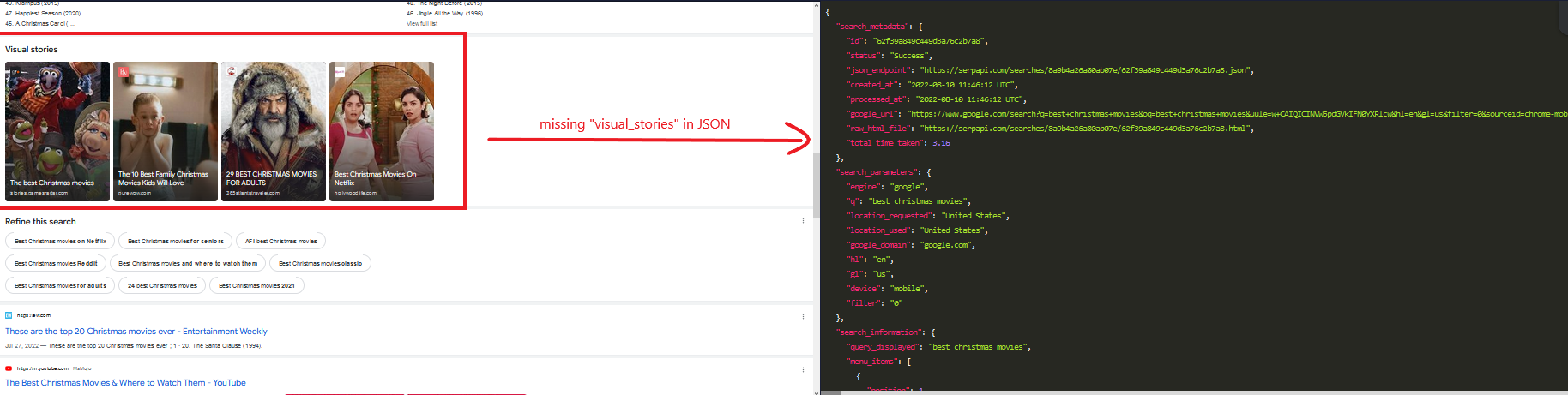The height and width of the screenshot is (395, 1568).
Task: Select '24 best Christmas movies' chip
Action: coord(162,286)
